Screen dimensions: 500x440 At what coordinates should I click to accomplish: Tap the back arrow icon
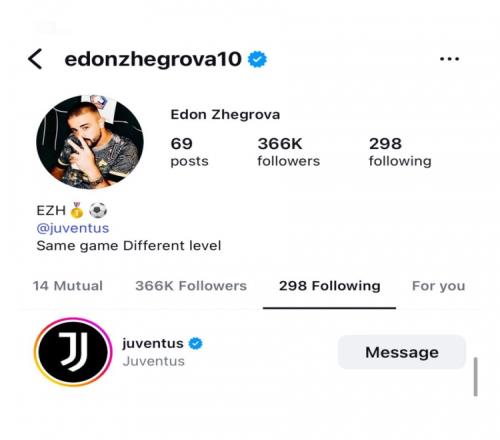35,59
